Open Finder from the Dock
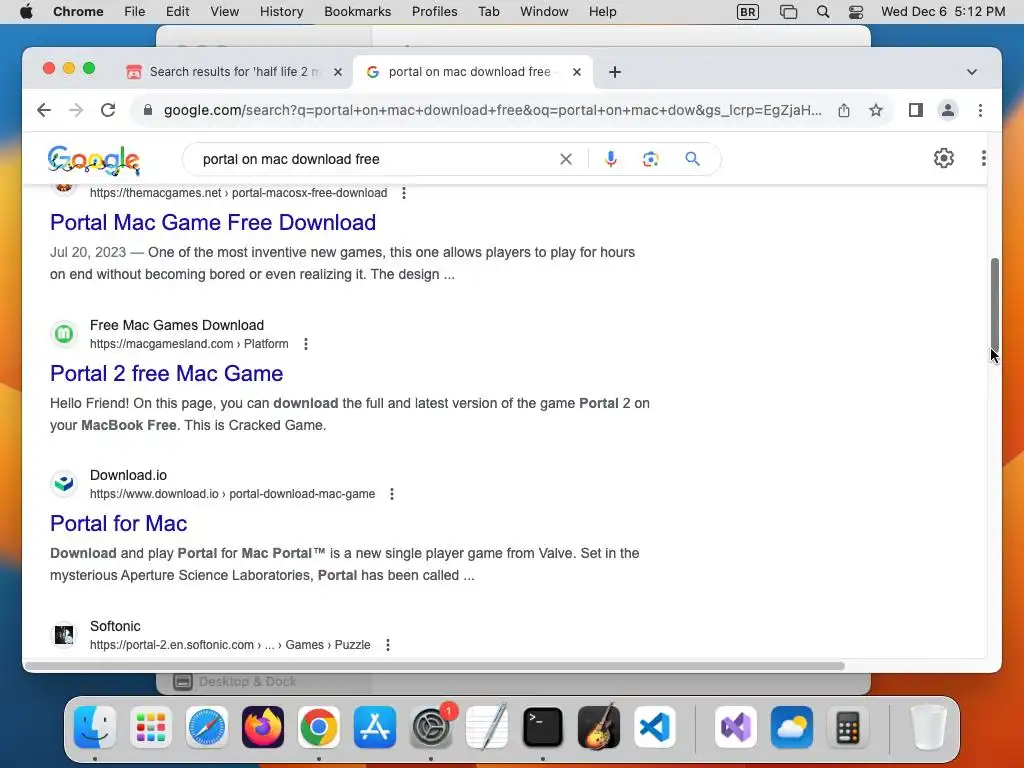Screen dimensions: 1024x768 tap(95, 727)
